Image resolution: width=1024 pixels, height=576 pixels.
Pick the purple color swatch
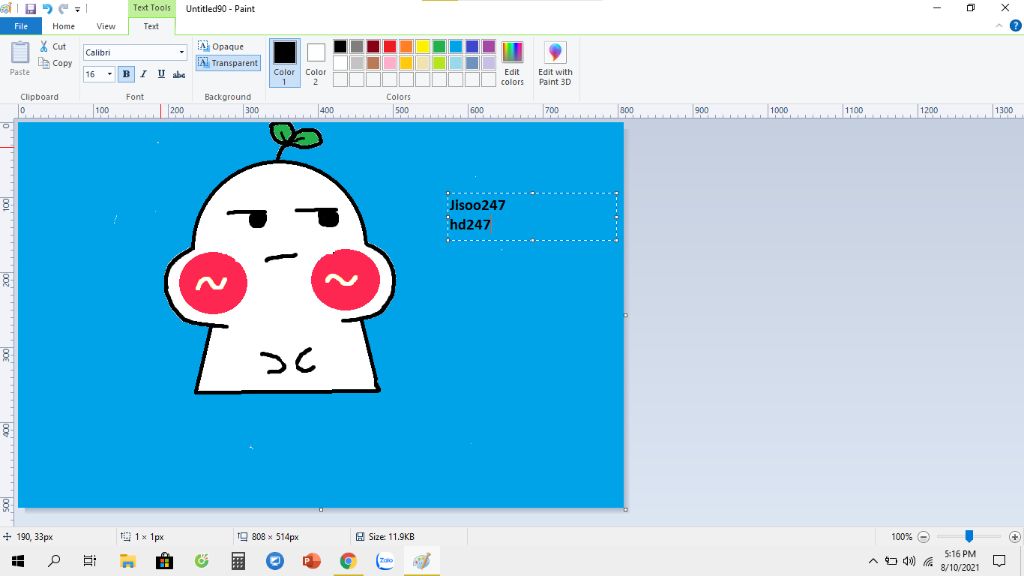tap(488, 46)
